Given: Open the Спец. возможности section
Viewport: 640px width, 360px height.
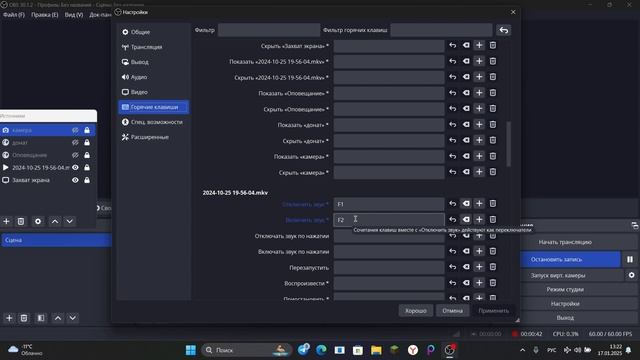Looking at the screenshot, I should 153,122.
